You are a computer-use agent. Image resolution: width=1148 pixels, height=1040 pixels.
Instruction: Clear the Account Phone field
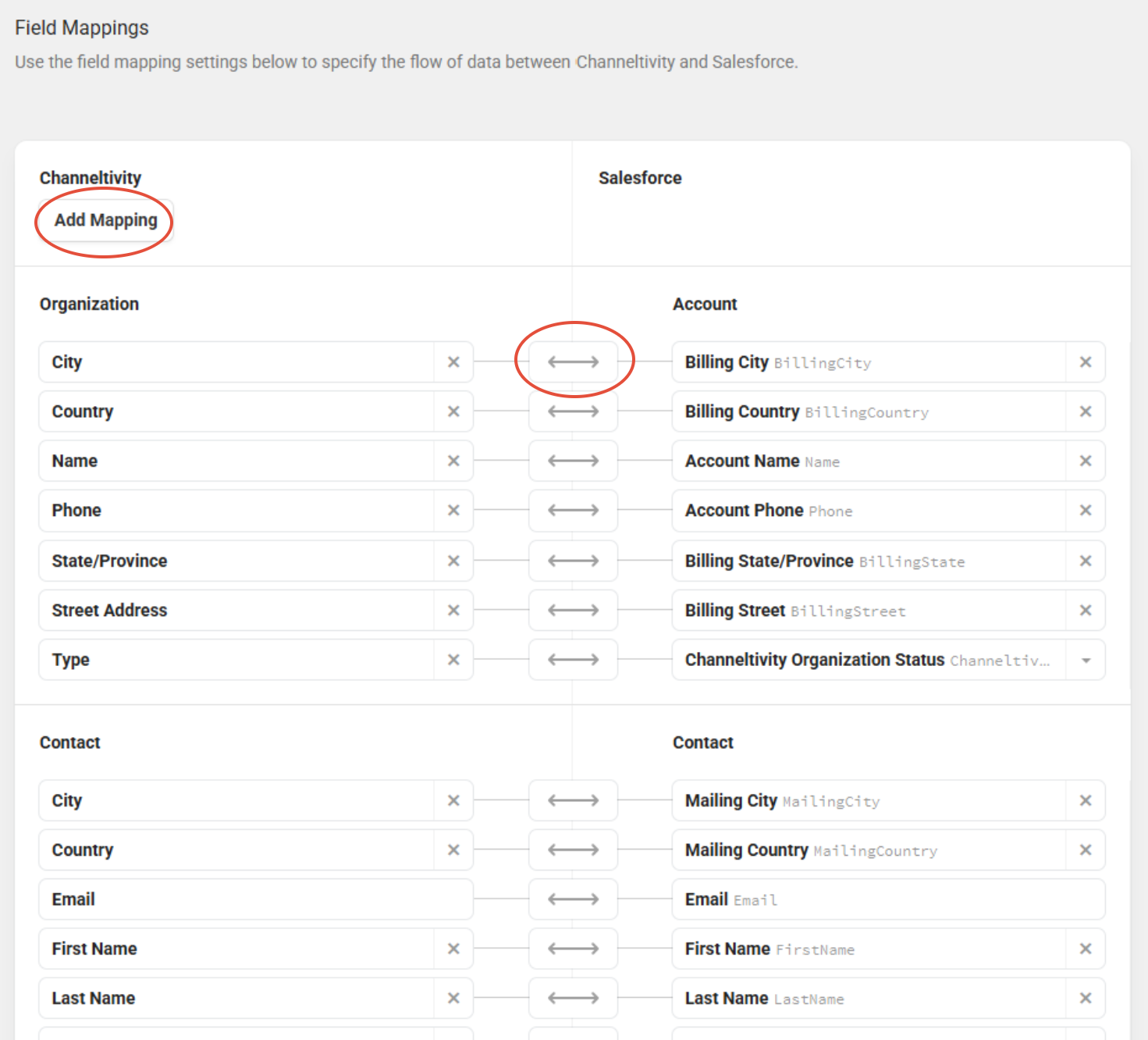pyautogui.click(x=1086, y=511)
